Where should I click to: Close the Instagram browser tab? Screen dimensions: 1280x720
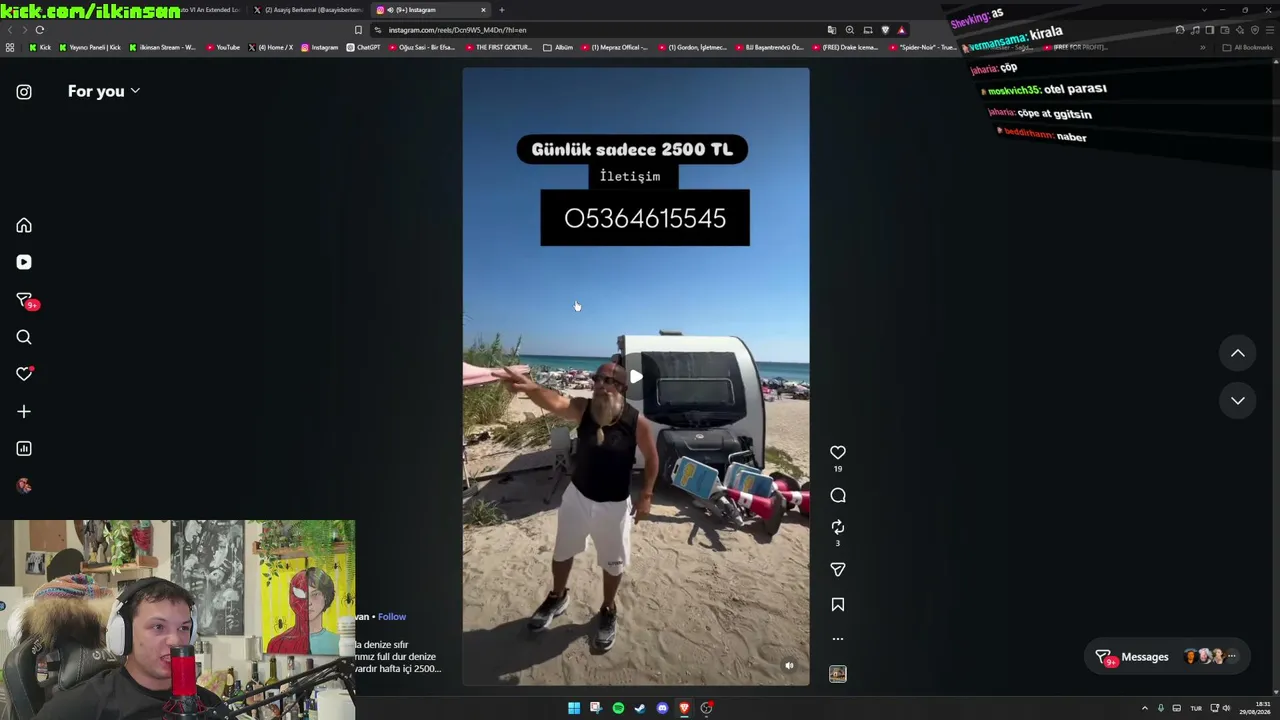coord(483,10)
